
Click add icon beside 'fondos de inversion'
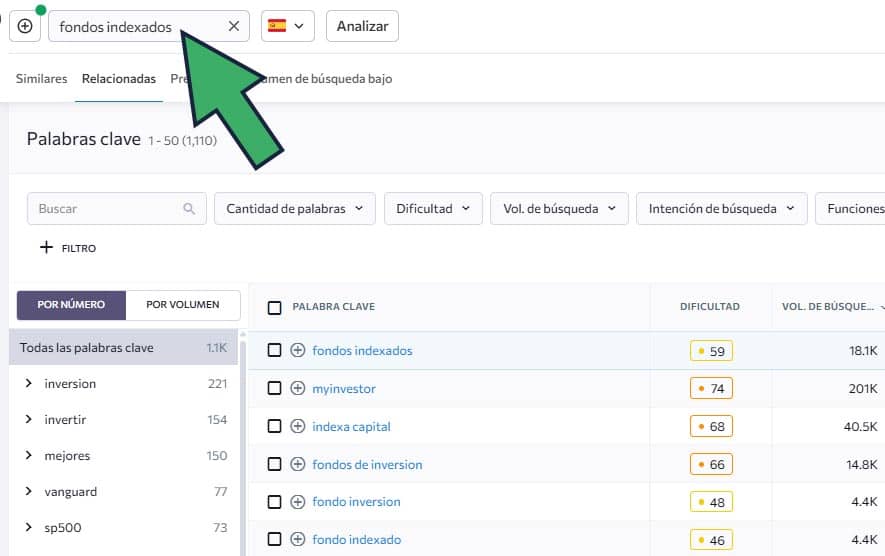click(x=297, y=464)
